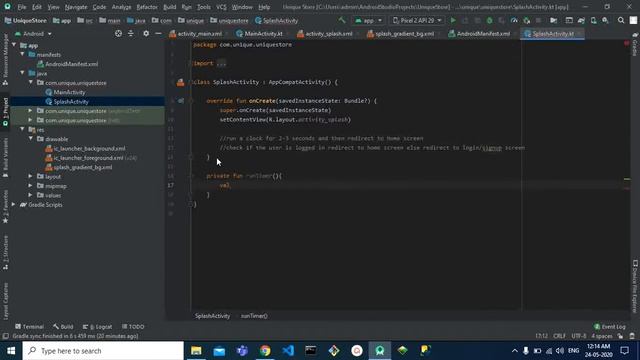Click the Sync Project with Gradle icon
The height and width of the screenshot is (360, 640).
(x=581, y=20)
